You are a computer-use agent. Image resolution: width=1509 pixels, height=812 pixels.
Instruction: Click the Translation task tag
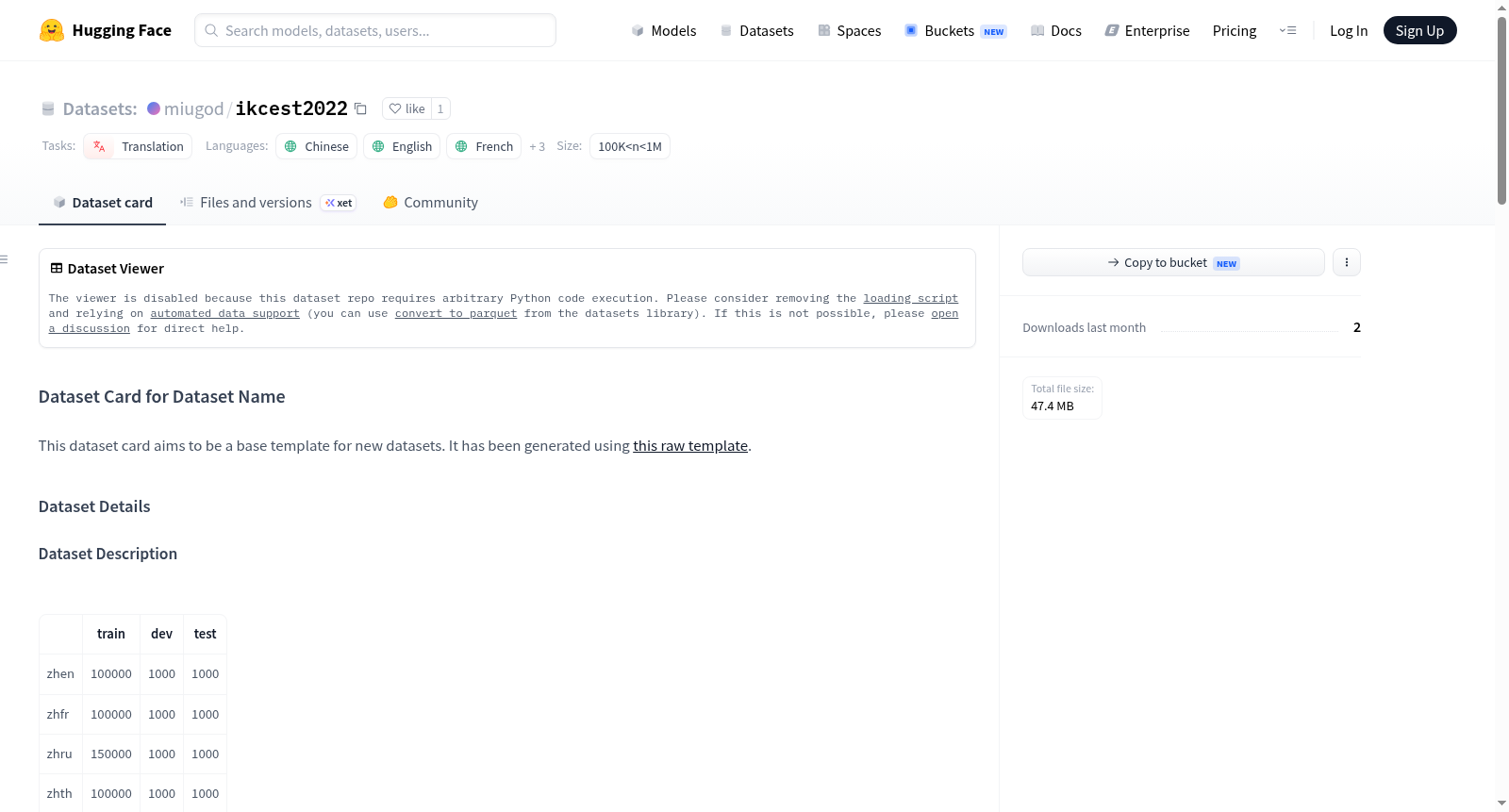(138, 146)
